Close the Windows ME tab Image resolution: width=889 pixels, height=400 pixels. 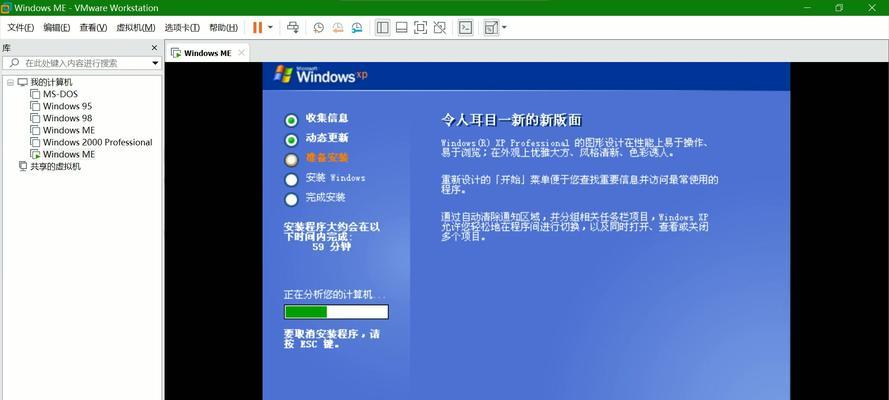(242, 53)
